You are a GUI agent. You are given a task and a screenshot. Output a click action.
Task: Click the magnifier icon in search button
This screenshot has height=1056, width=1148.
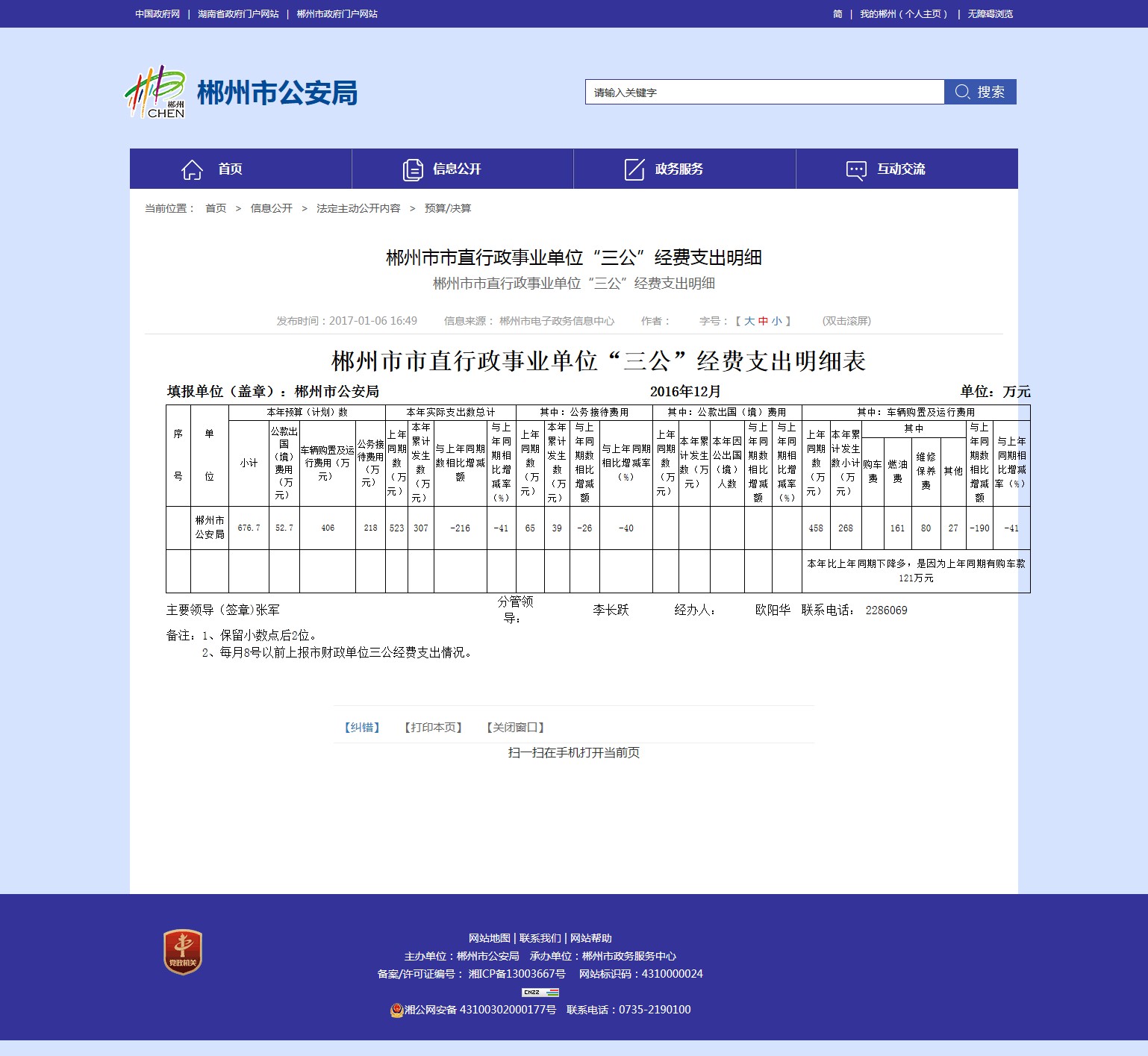coord(962,92)
